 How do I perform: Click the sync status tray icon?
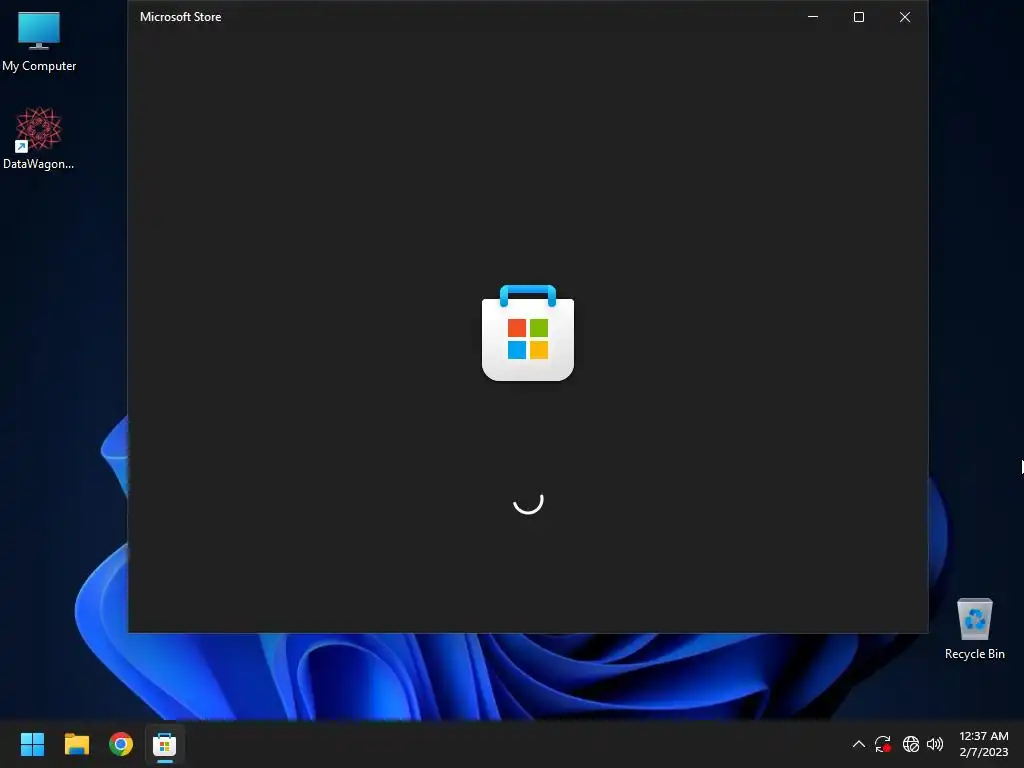pyautogui.click(x=883, y=744)
